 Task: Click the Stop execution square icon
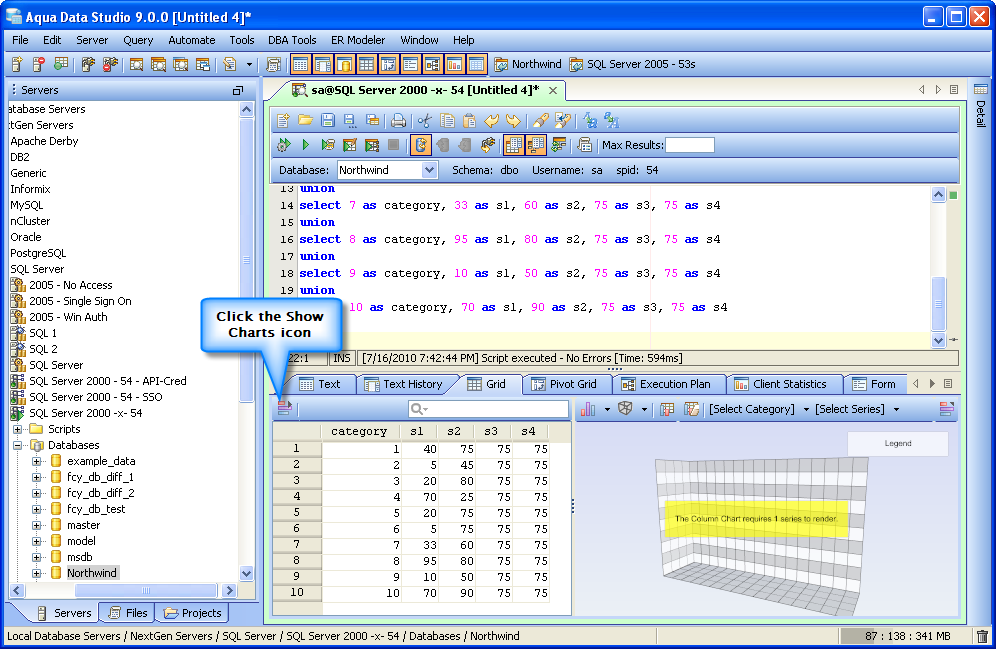tap(394, 145)
